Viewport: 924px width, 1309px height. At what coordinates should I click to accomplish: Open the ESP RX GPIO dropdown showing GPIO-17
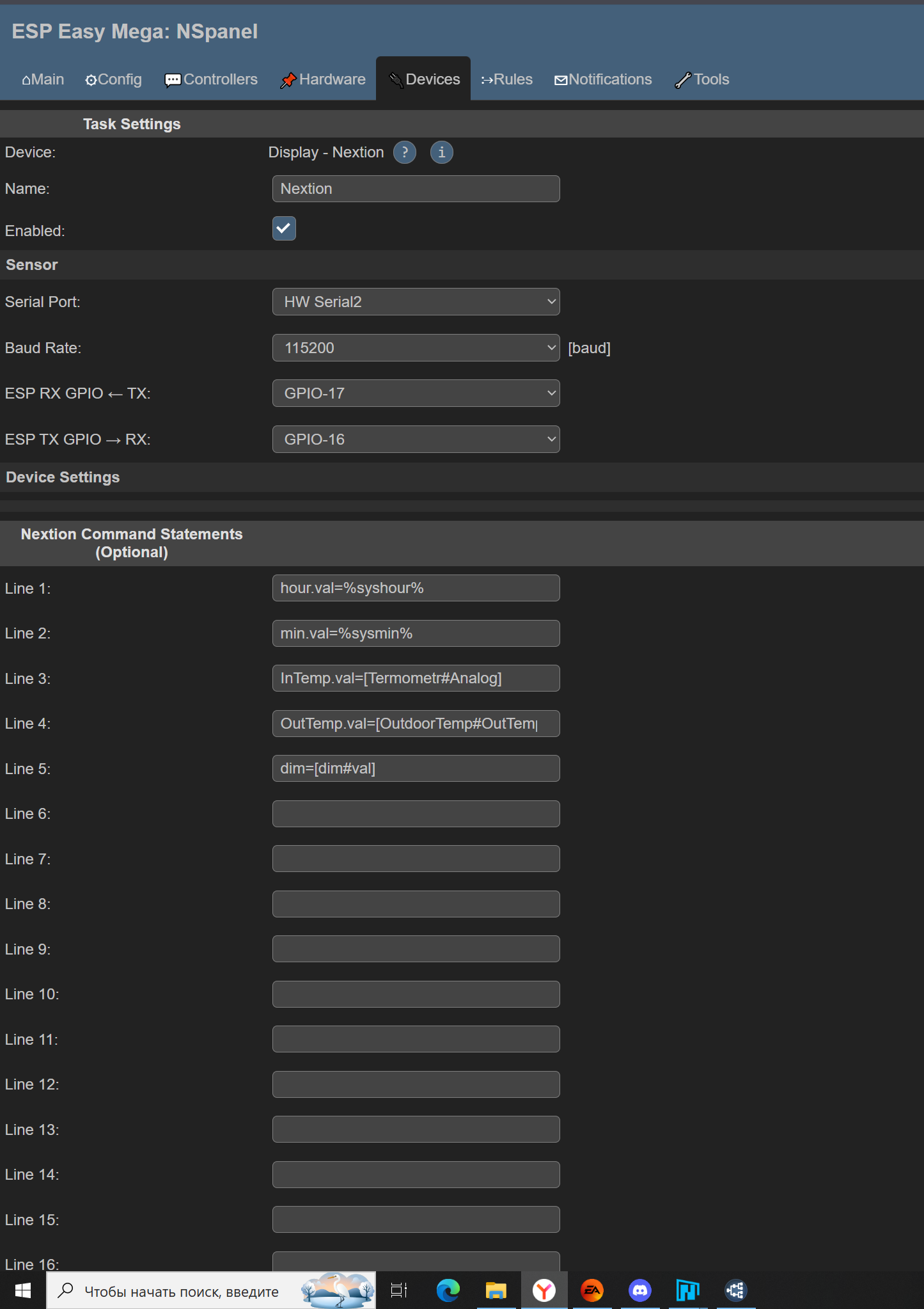point(416,393)
